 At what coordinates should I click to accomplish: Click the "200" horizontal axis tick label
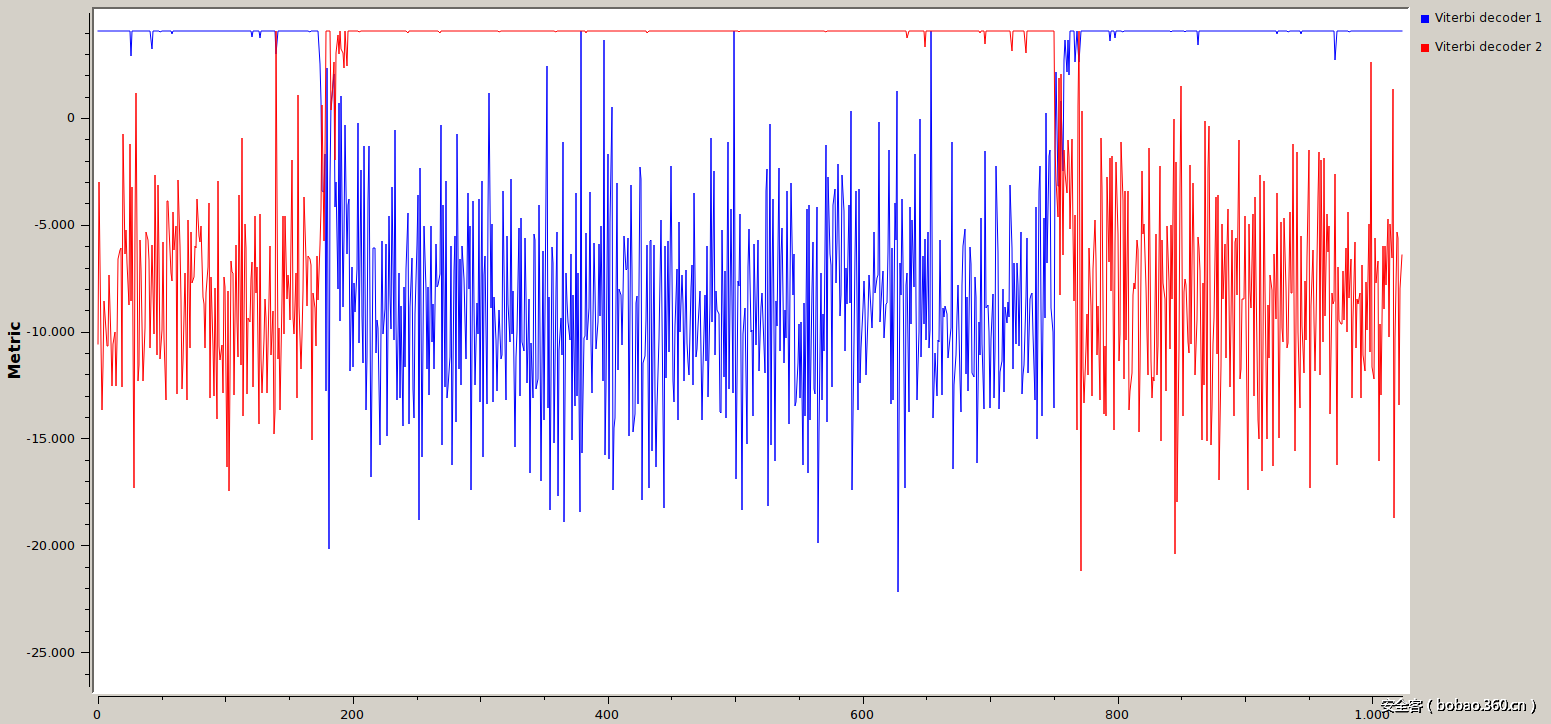352,715
